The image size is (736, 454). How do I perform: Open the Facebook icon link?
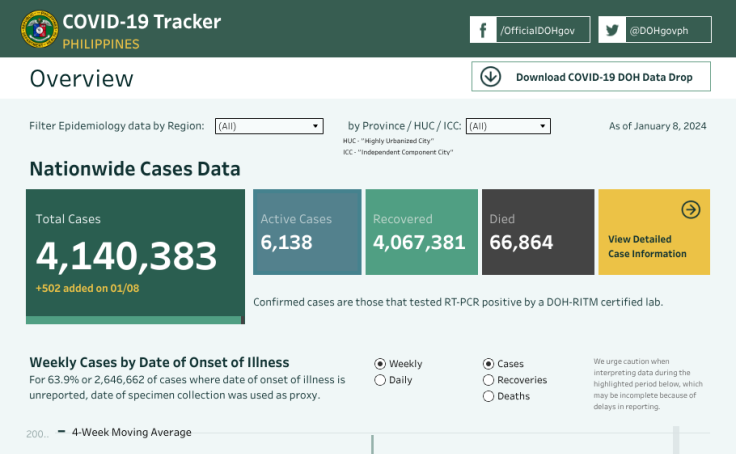(x=483, y=30)
